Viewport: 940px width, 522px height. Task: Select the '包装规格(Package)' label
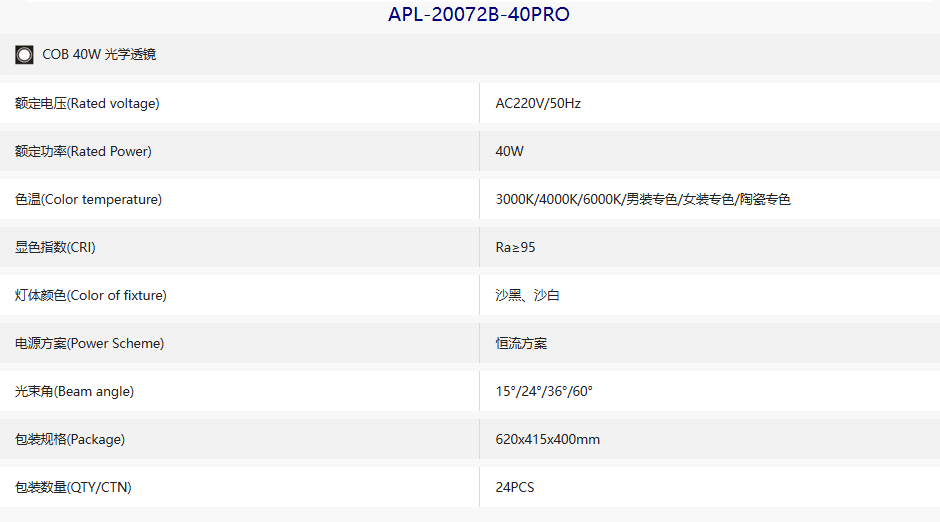70,439
